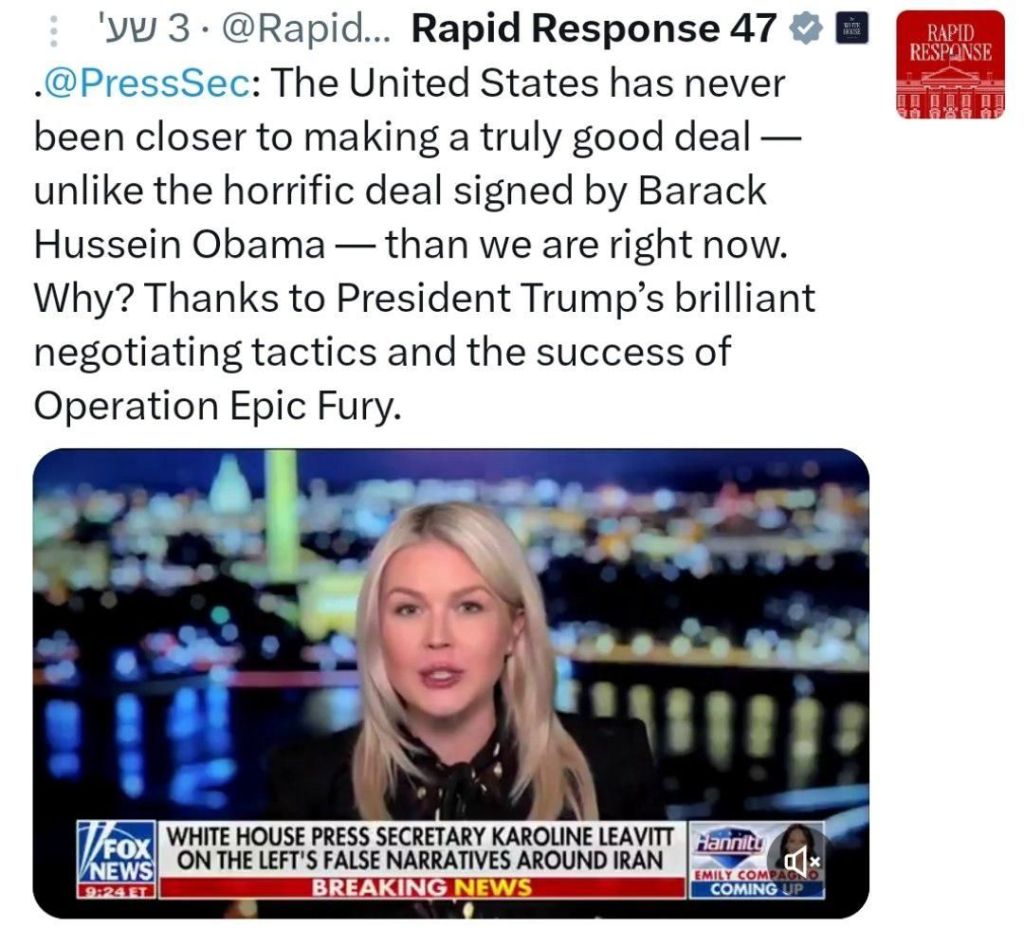Click the @Rapid... account handle
Viewport: 1024px width, 928px height.
point(307,29)
